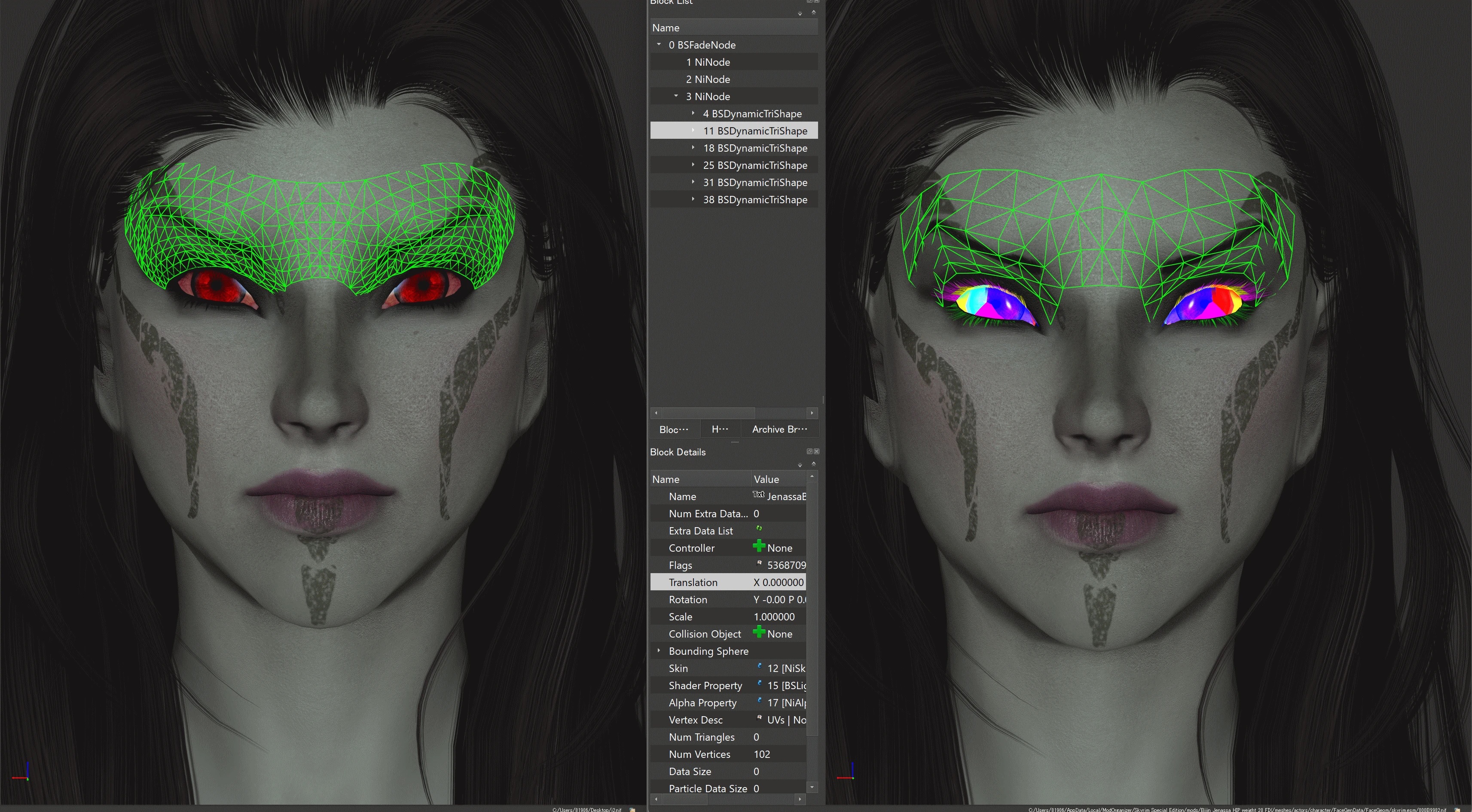Click the green plus icon beside Collision Object
This screenshot has width=1472, height=812.
pyautogui.click(x=759, y=632)
